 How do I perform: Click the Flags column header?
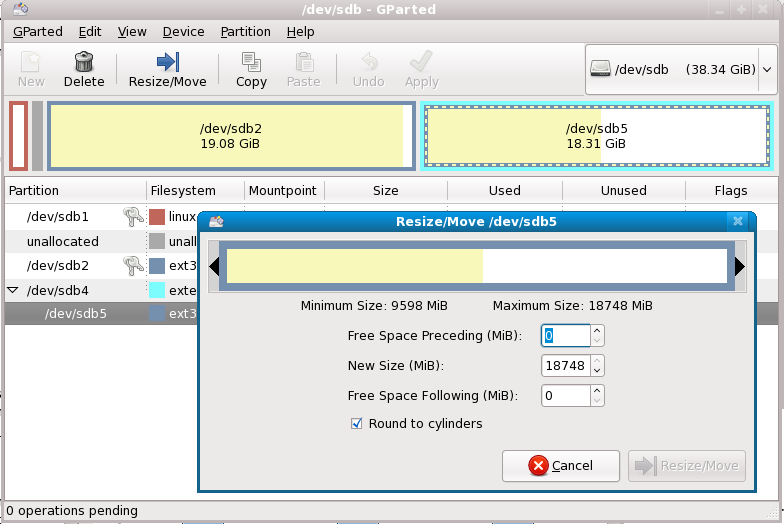coord(731,190)
